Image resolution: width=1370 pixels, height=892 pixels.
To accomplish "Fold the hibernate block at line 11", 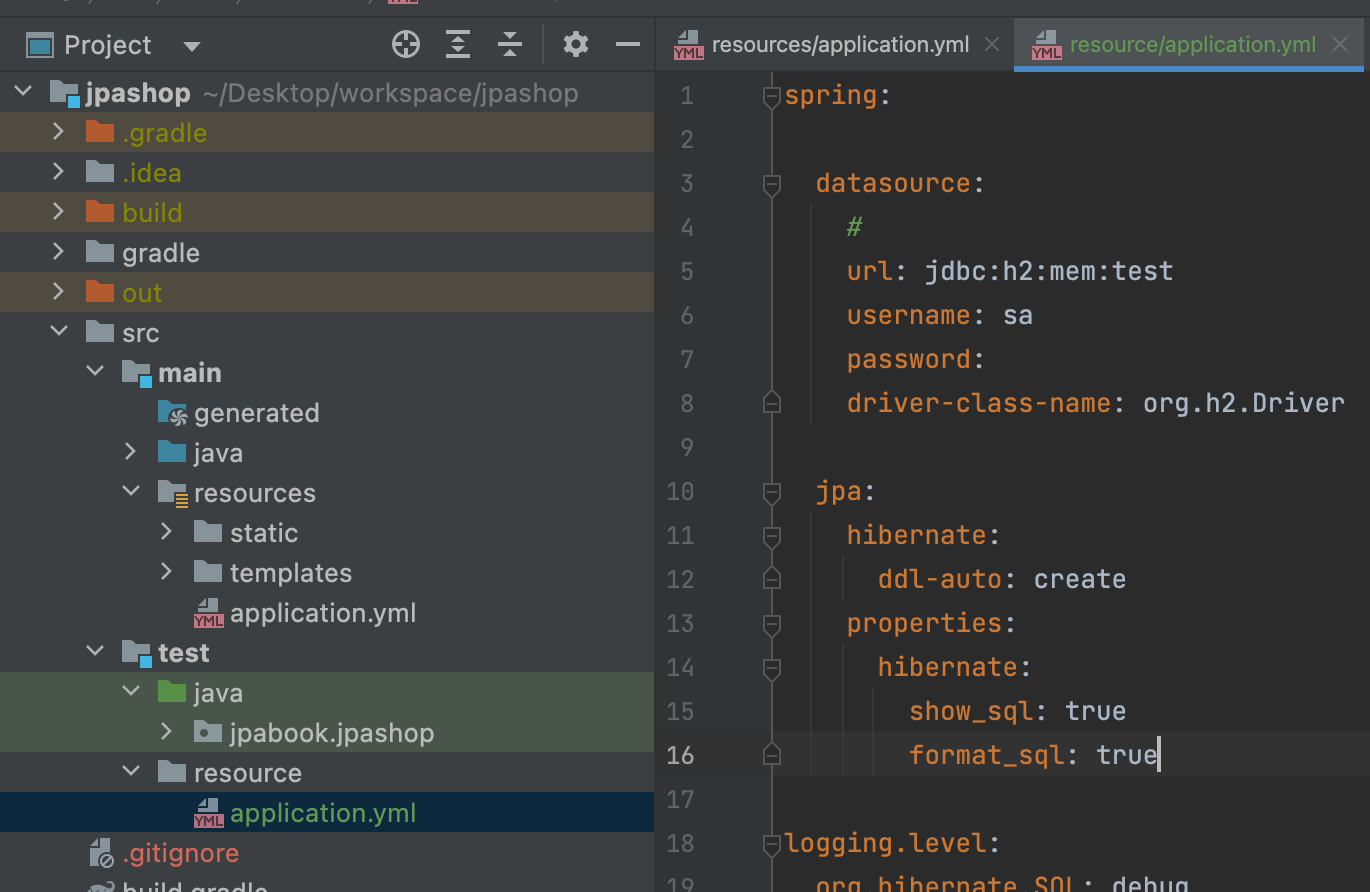I will [x=771, y=536].
